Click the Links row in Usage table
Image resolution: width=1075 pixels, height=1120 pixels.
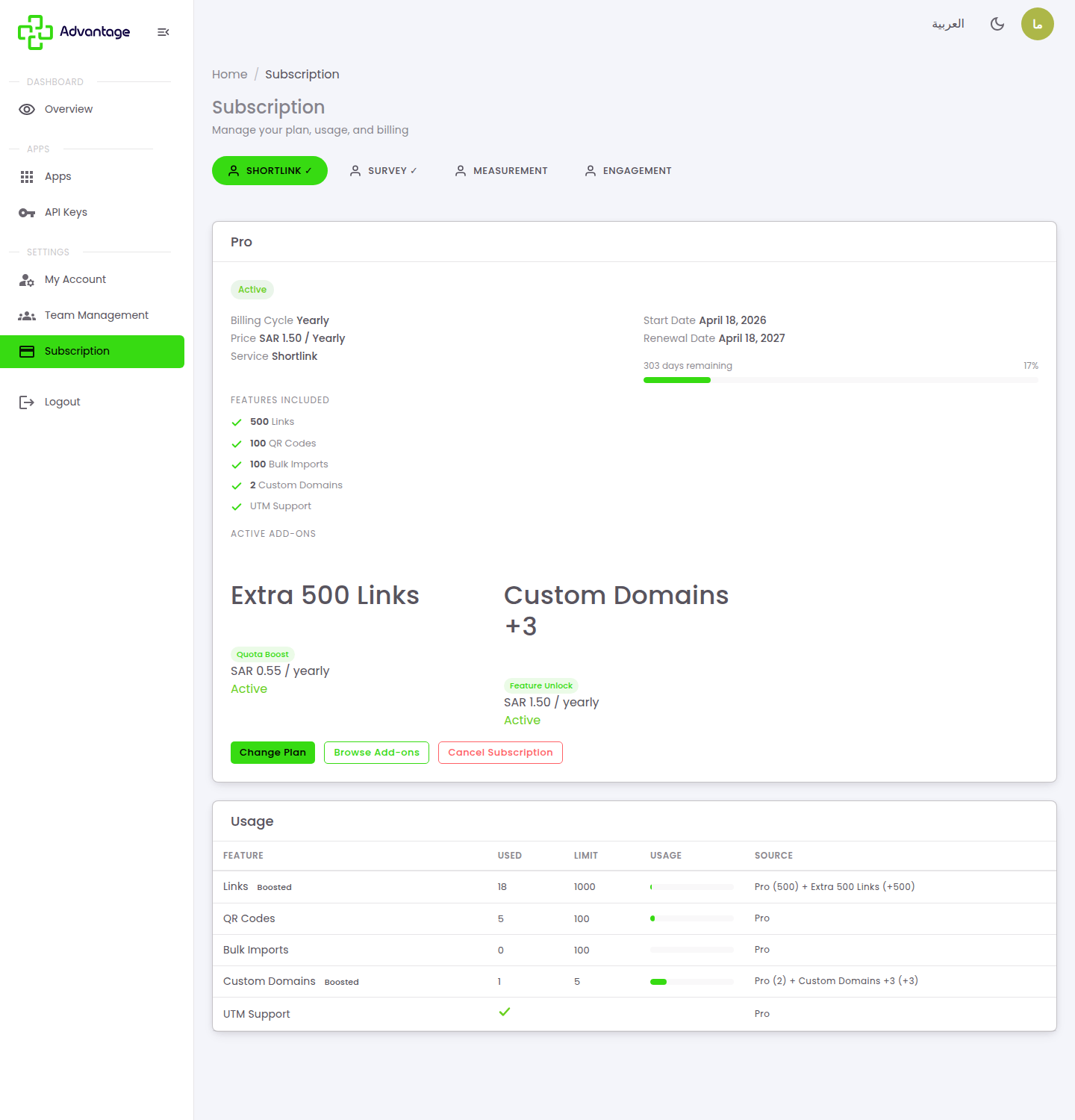point(635,887)
